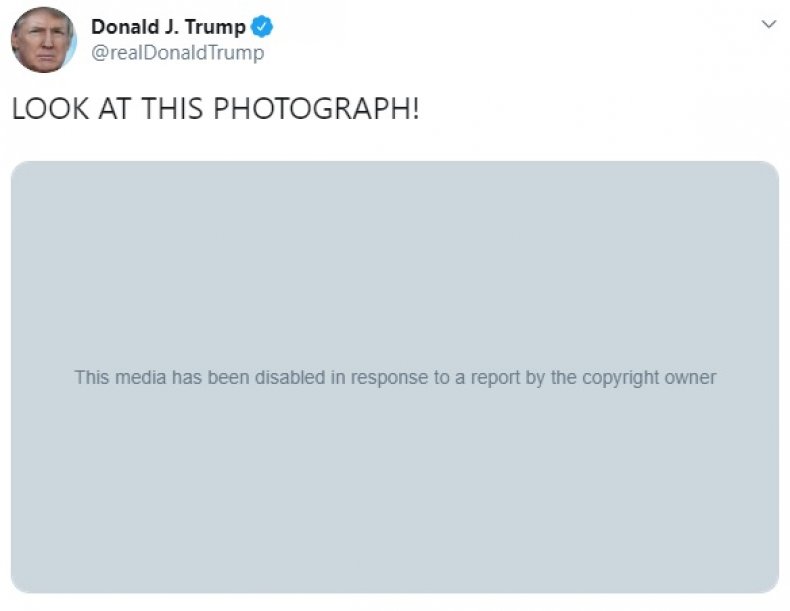This screenshot has width=790, height=611.
Task: Select the tweet text LOOK AT THIS PHOTOGRAPH!
Action: point(215,108)
